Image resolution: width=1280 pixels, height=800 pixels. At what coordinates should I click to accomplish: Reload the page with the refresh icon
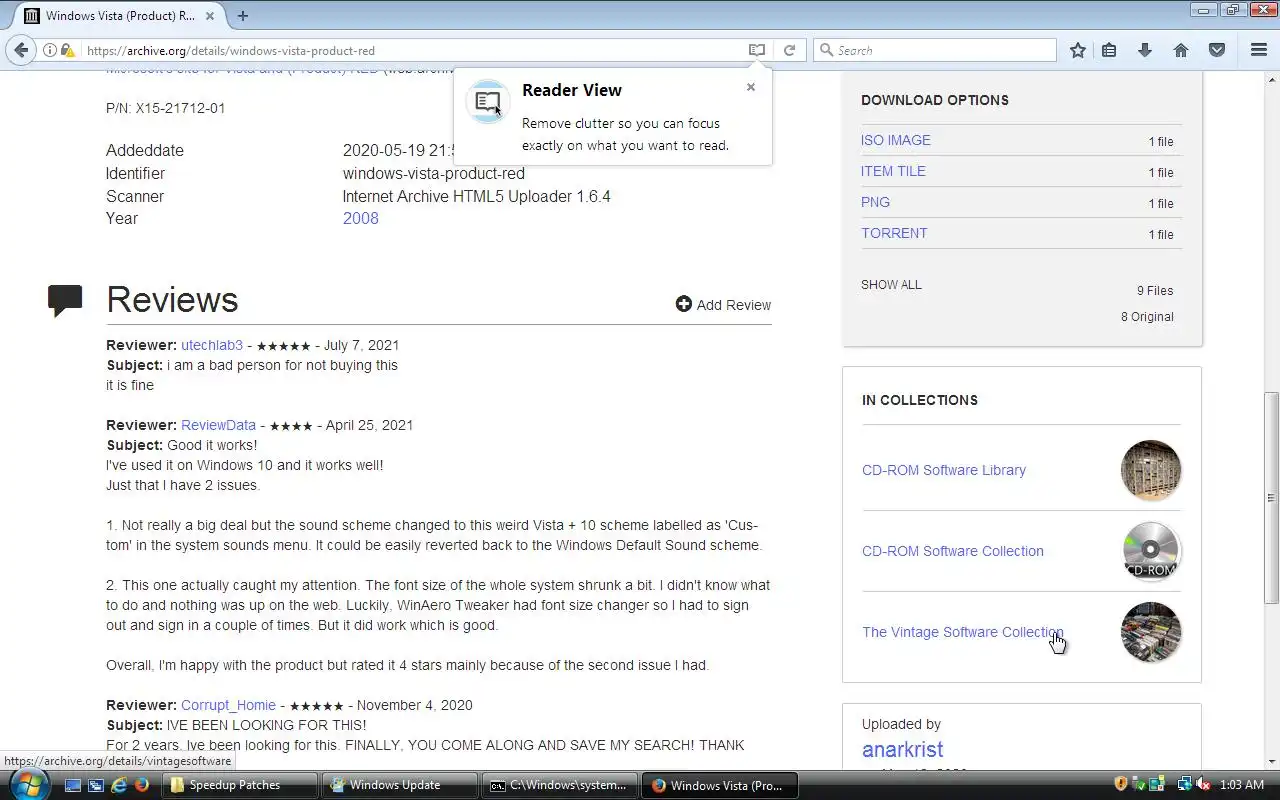789,50
